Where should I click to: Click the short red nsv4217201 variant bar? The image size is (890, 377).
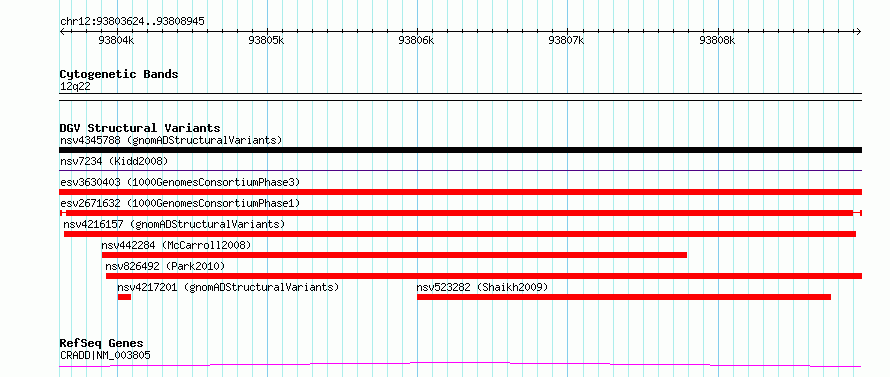[124, 297]
